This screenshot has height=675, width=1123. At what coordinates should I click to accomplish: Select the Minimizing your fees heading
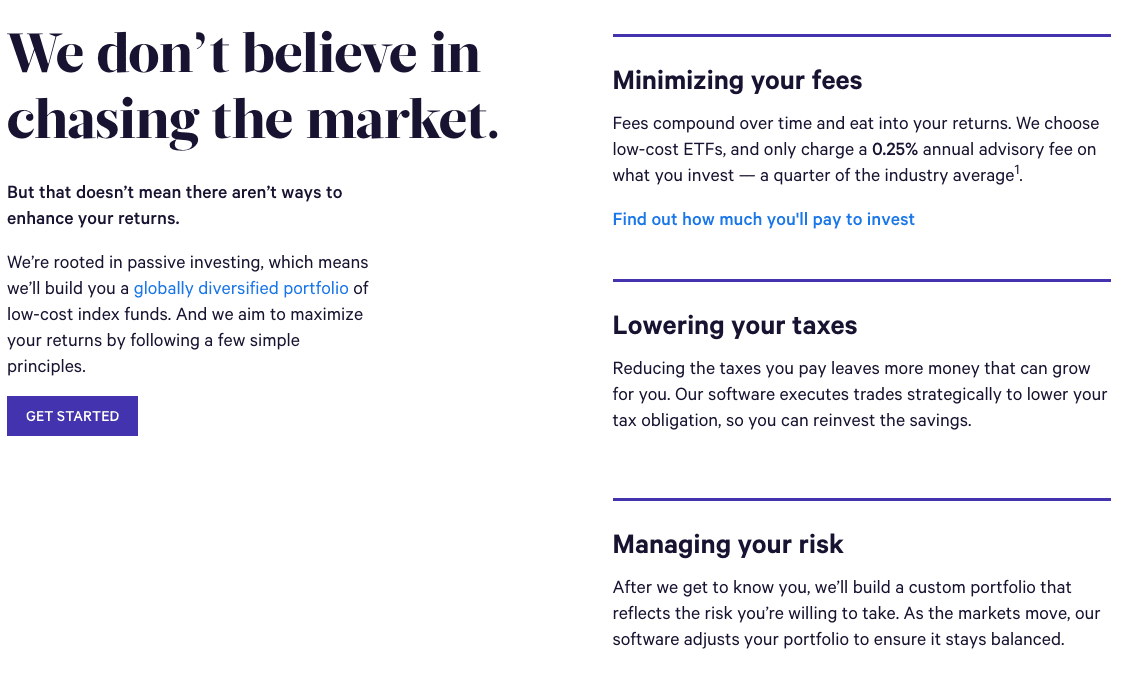(737, 81)
